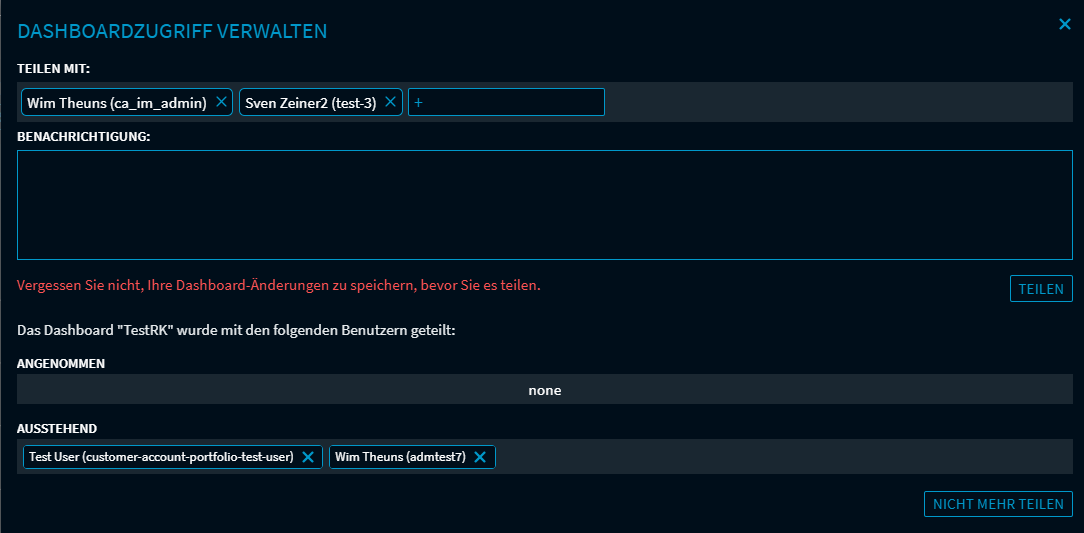
Task: Select the Test User pending chip label
Action: 160,457
